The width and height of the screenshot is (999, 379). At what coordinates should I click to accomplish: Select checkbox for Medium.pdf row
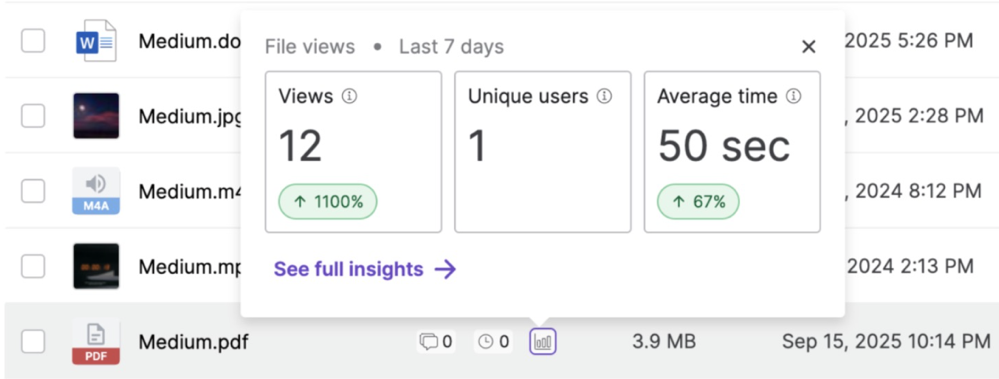pos(33,342)
